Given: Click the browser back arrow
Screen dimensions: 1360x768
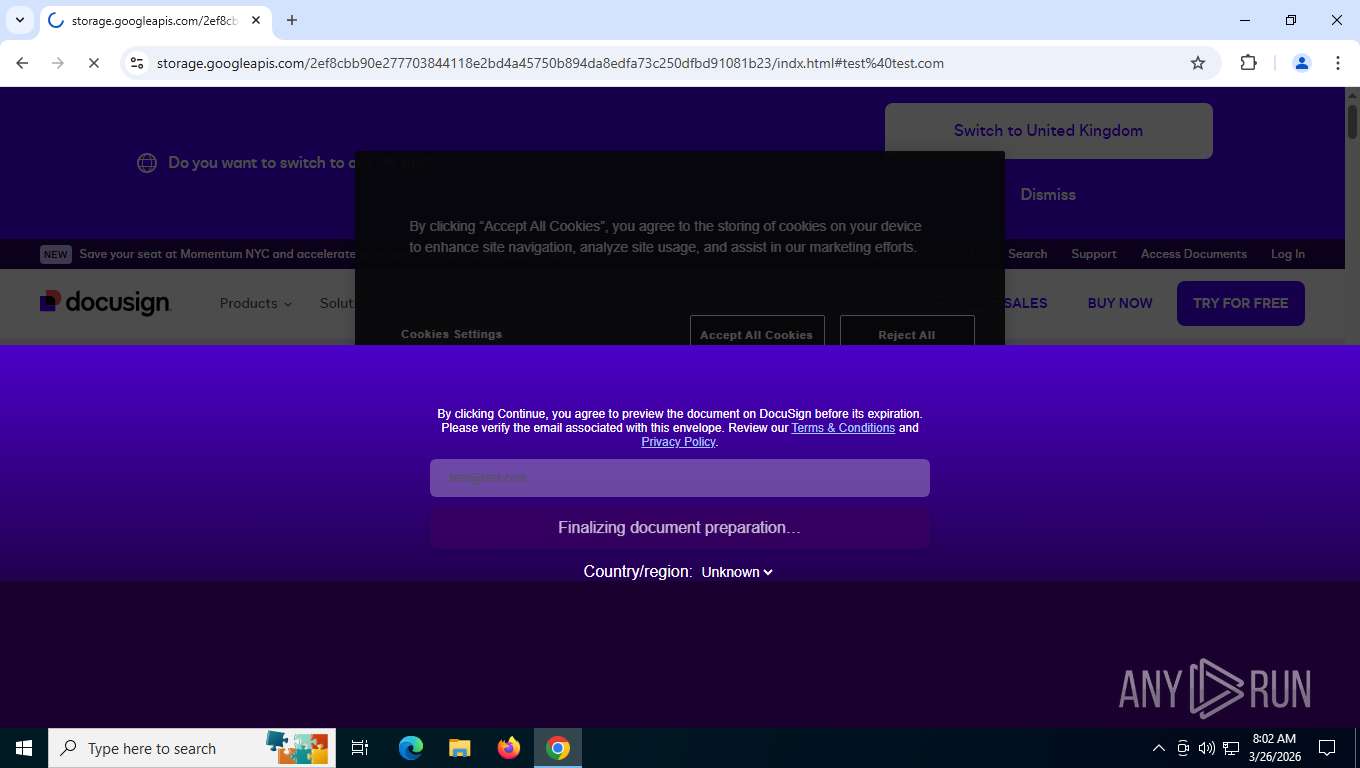Looking at the screenshot, I should (x=22, y=63).
